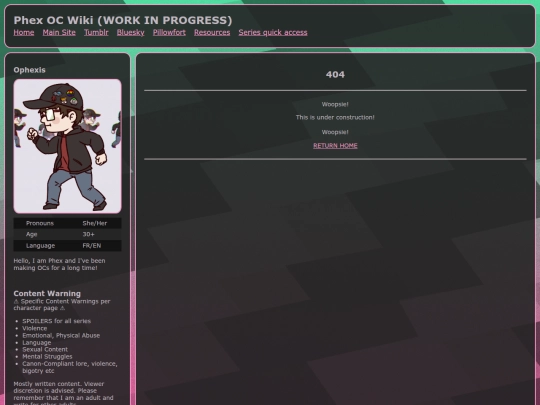Click the 'Mental Struggles' list item
Image resolution: width=540 pixels, height=405 pixels.
(x=47, y=356)
